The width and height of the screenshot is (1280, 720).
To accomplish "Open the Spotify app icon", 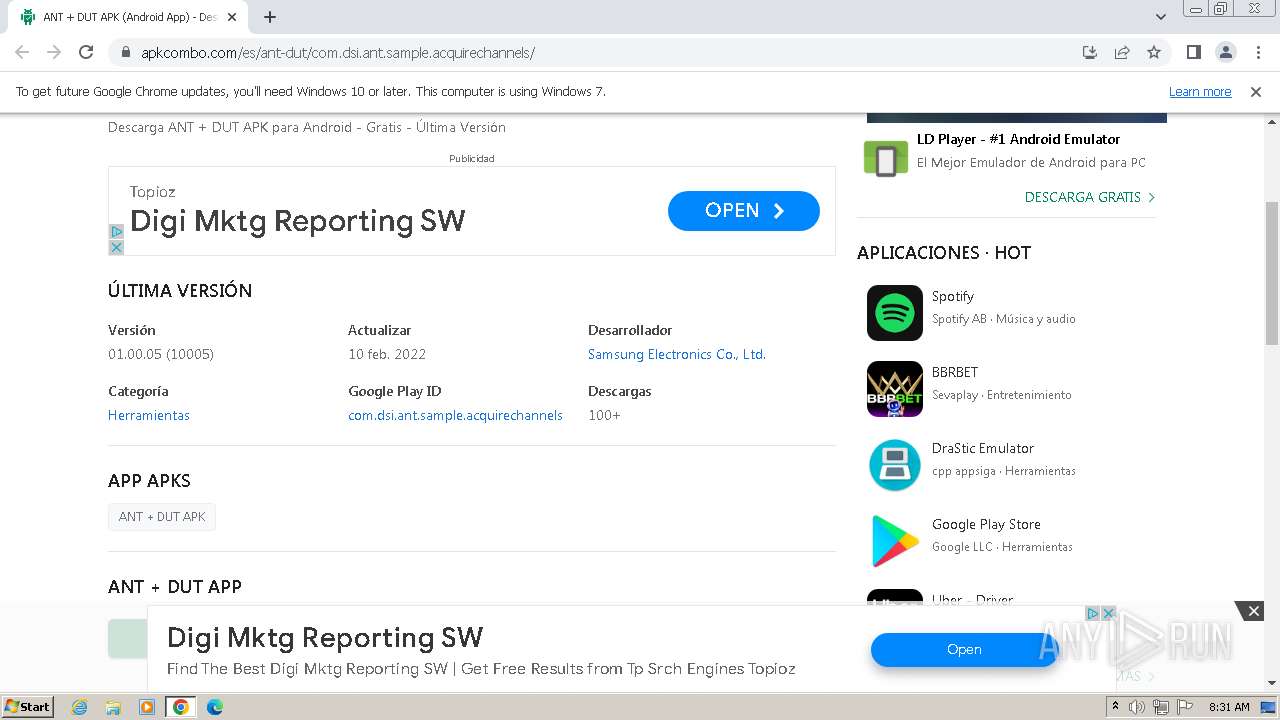I will (894, 313).
